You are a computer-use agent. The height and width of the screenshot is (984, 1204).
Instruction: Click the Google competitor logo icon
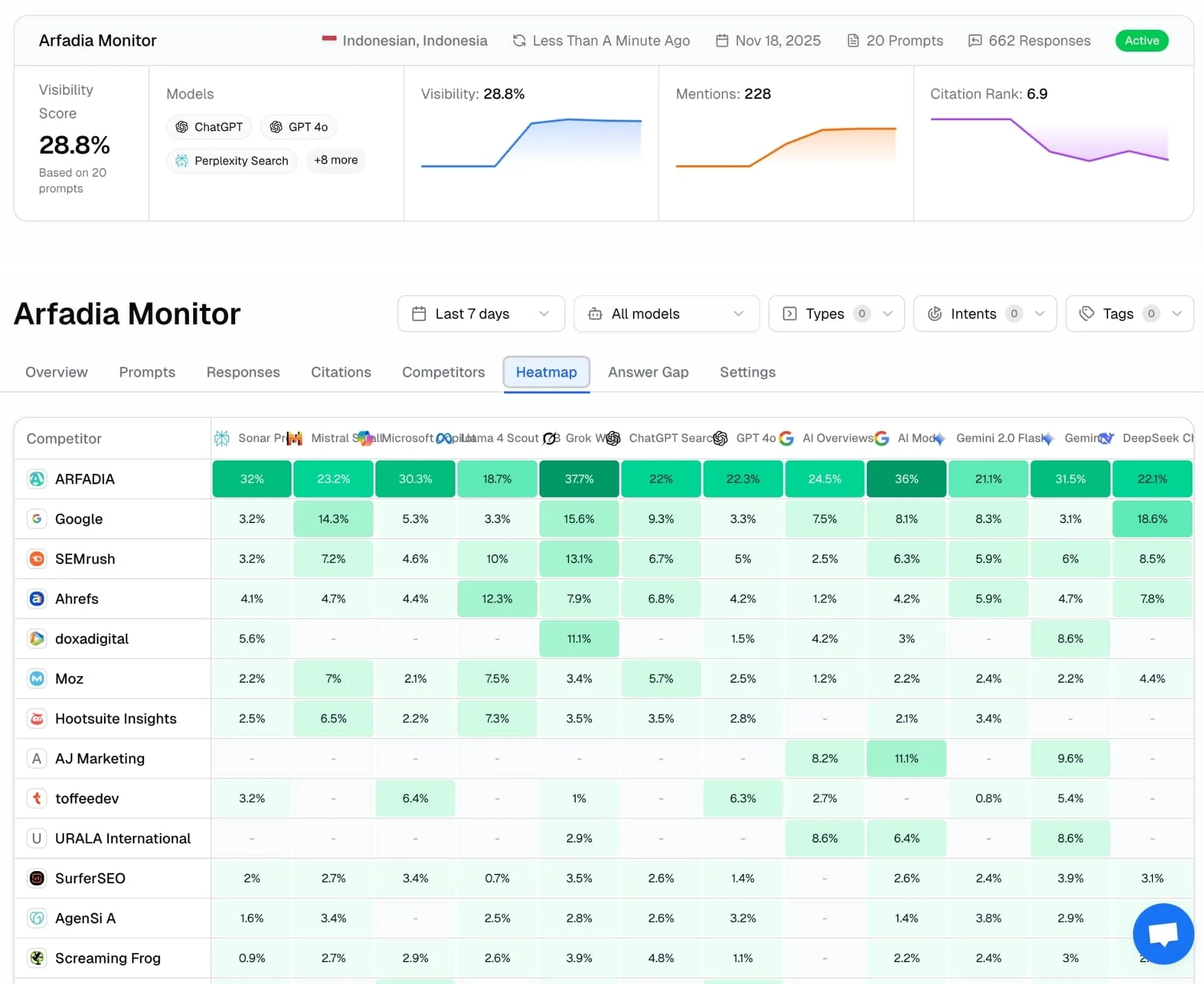(37, 519)
